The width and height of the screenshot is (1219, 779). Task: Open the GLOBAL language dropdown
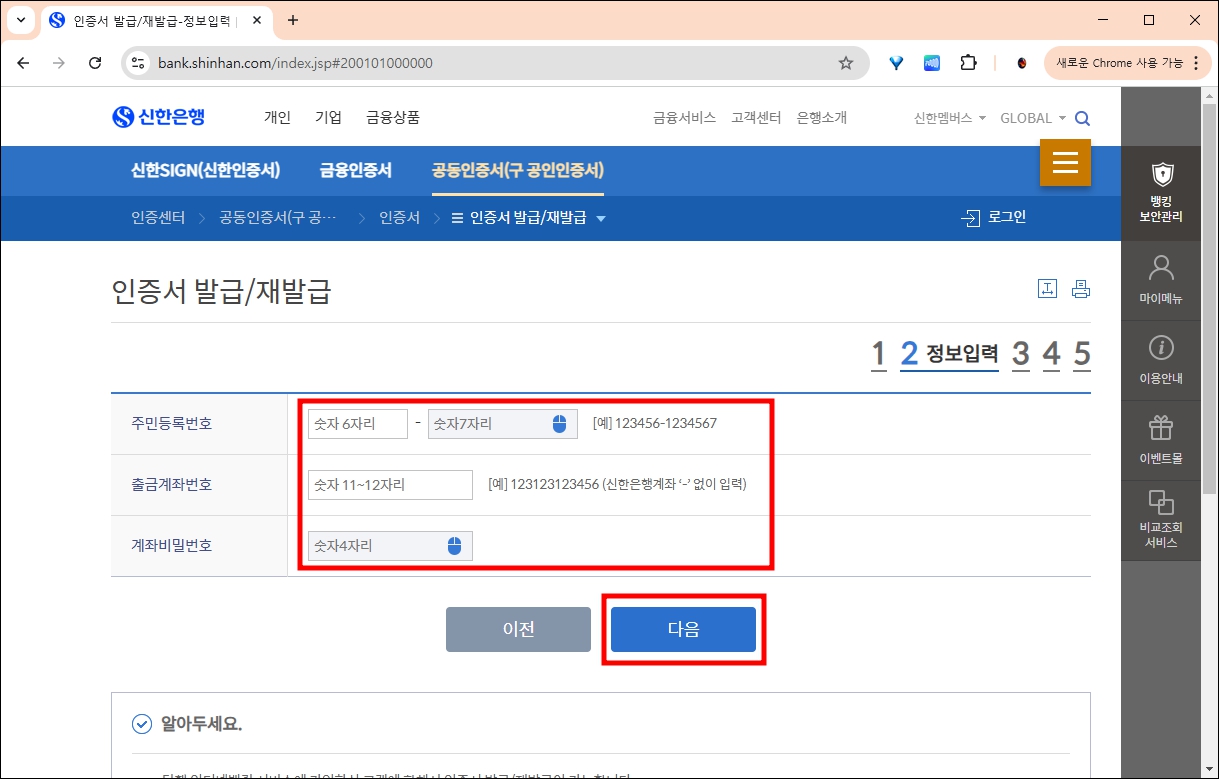tap(1030, 117)
